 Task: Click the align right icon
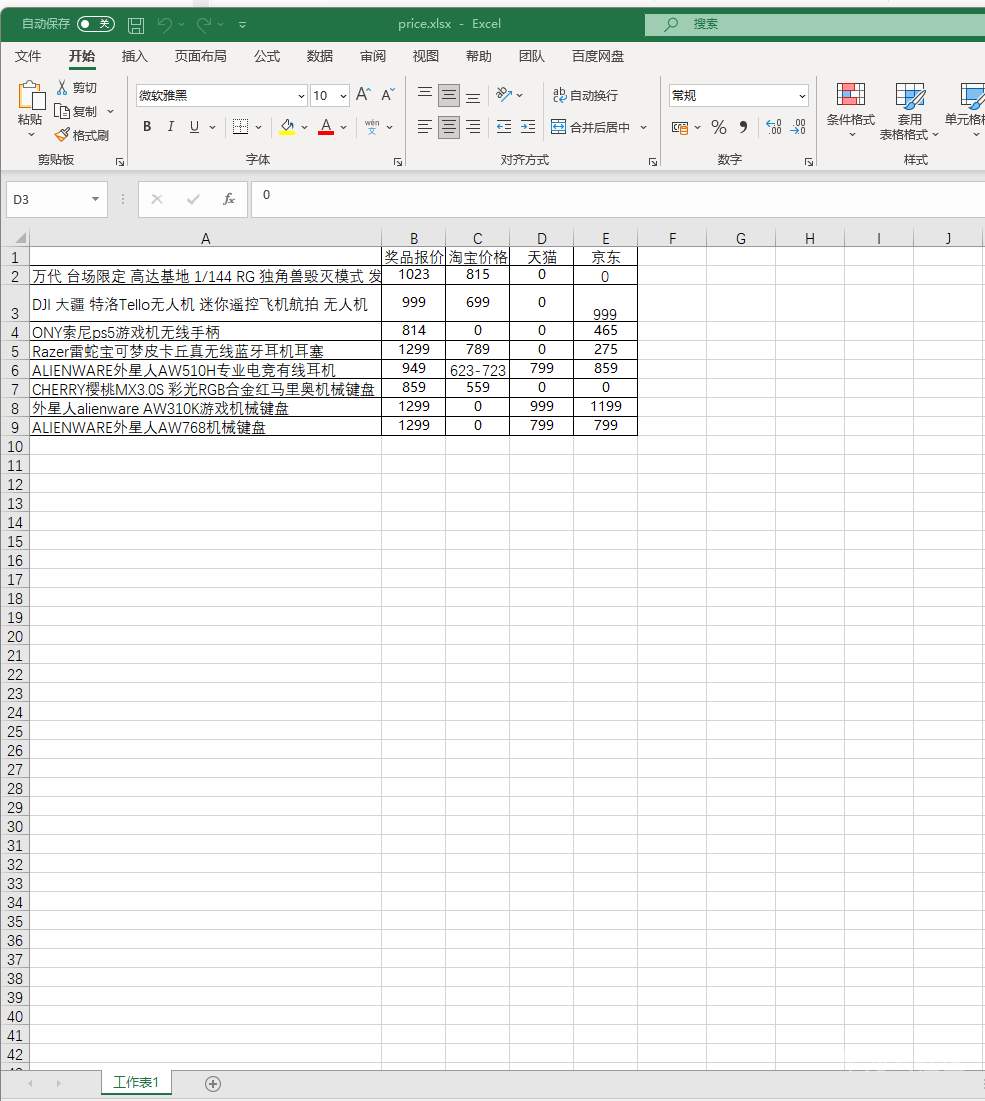[472, 126]
